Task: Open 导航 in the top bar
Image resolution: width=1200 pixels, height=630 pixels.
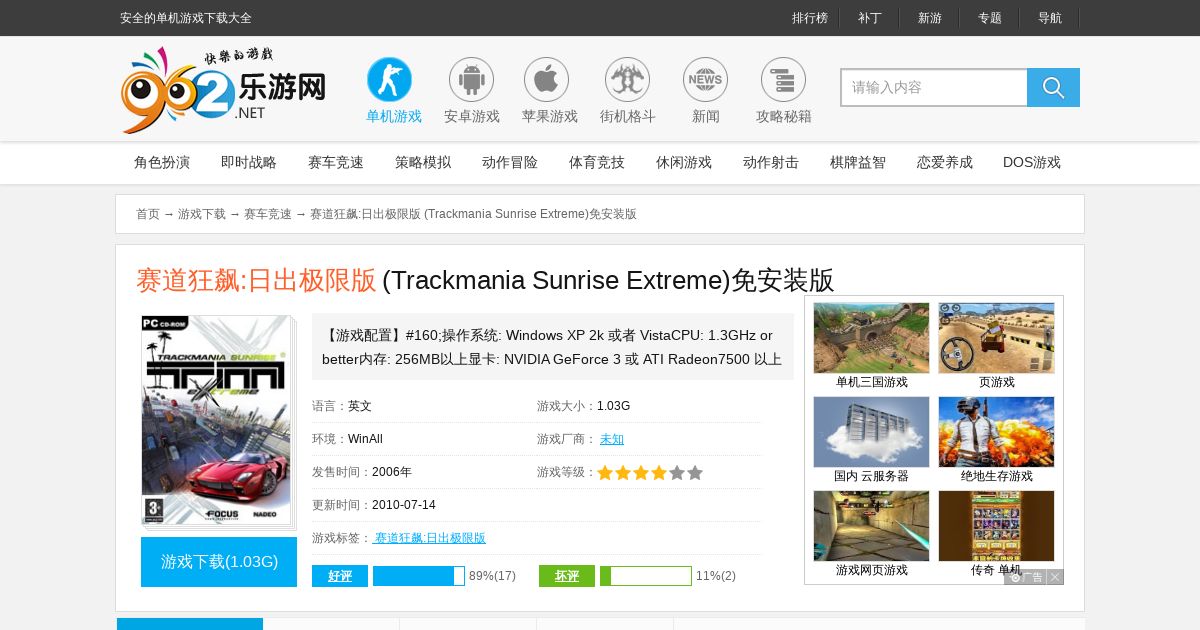Action: tap(1050, 18)
